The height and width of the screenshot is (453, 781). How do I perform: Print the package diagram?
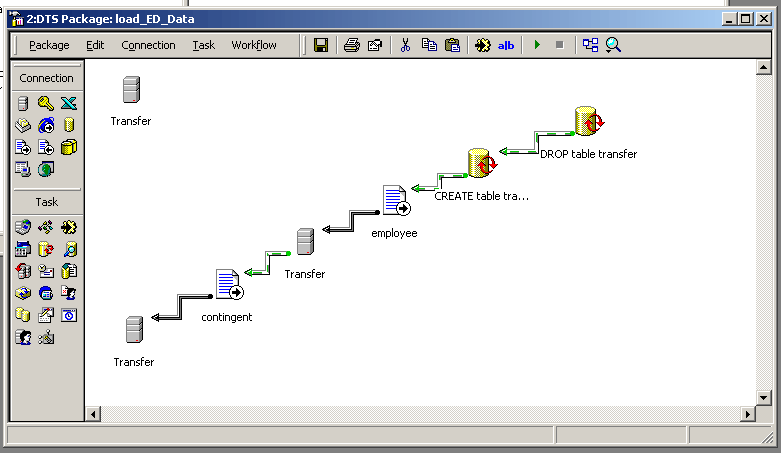(x=352, y=45)
